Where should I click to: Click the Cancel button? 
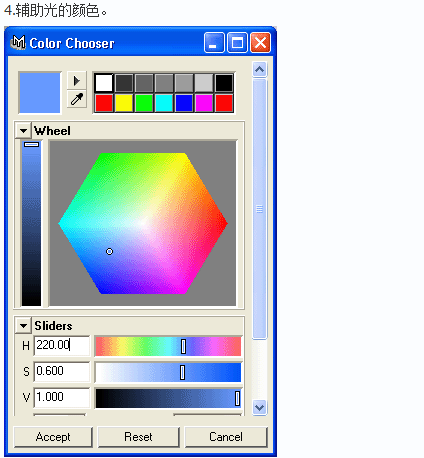(226, 437)
